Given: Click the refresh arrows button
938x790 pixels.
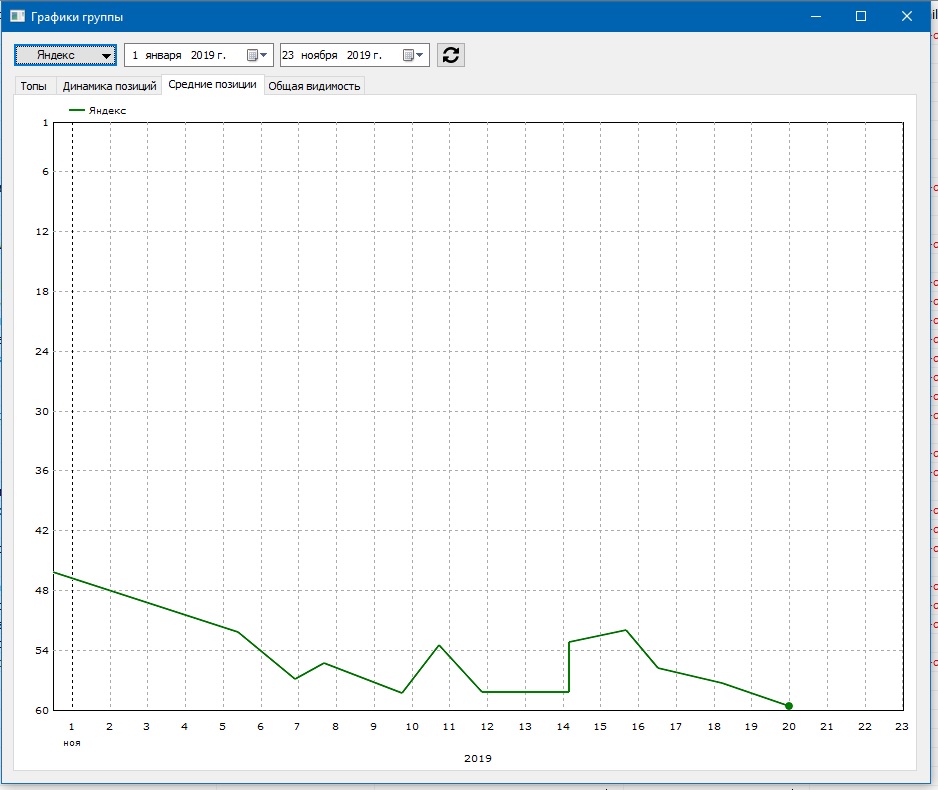Looking at the screenshot, I should click(x=451, y=55).
